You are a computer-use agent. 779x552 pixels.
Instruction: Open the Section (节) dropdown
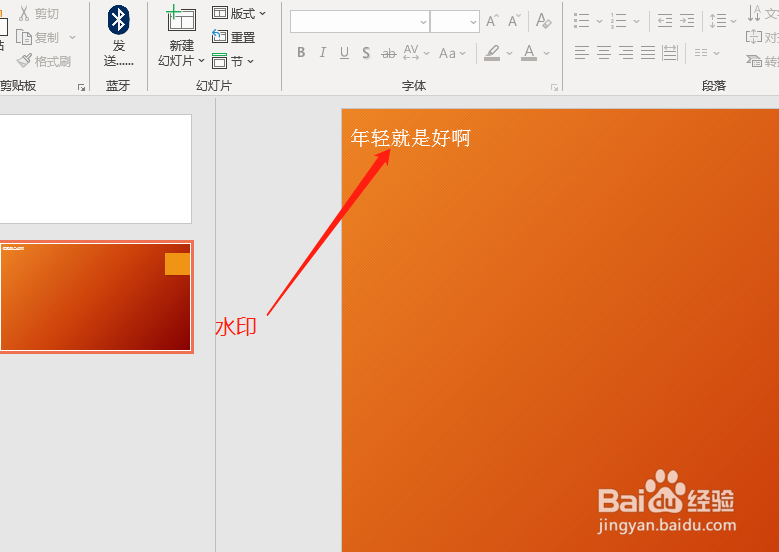tap(233, 62)
